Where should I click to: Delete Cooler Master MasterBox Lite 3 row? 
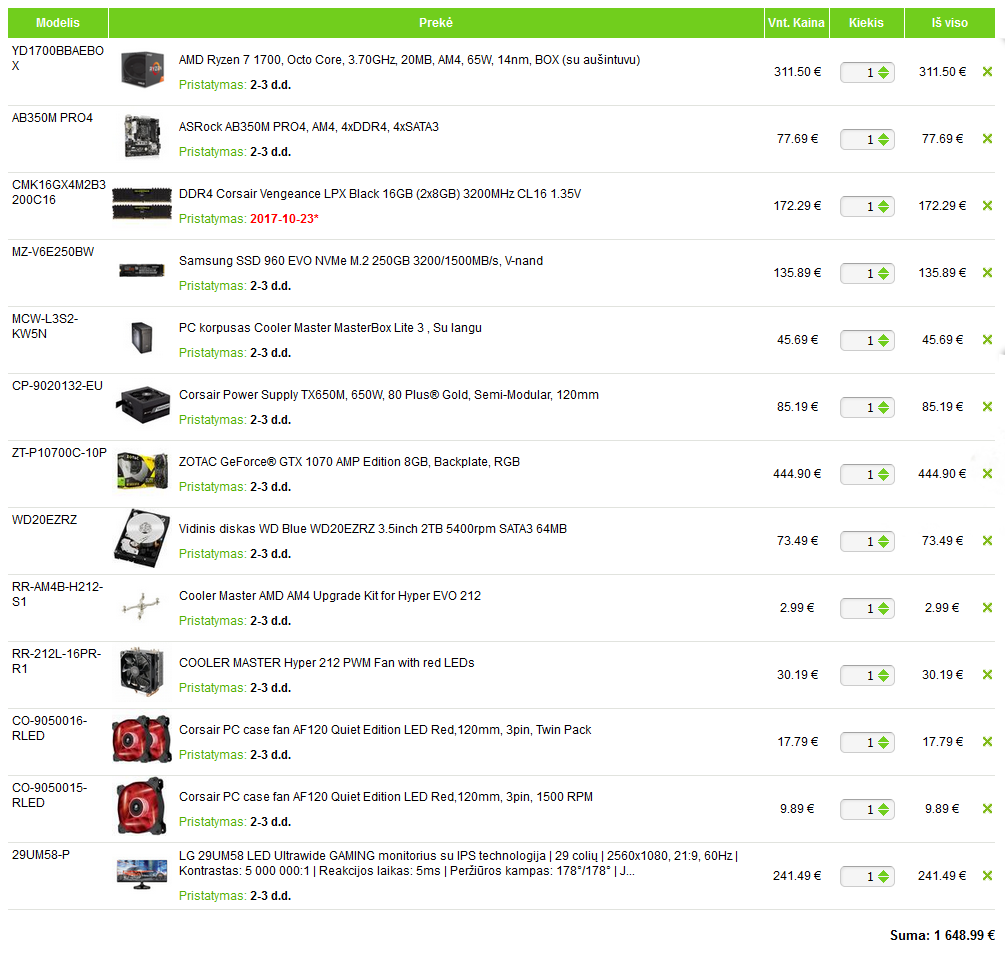click(x=987, y=340)
